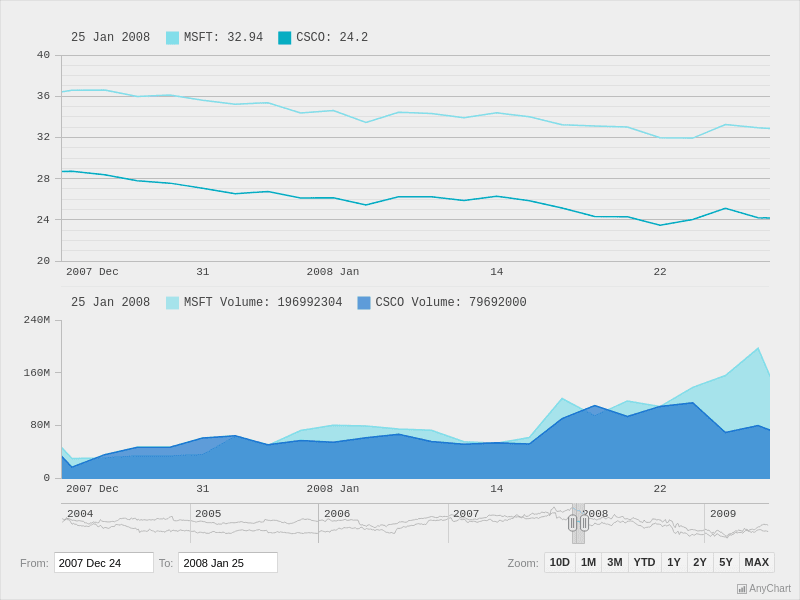Viewport: 800px width, 600px height.
Task: Set zoom to 3M
Action: point(615,562)
